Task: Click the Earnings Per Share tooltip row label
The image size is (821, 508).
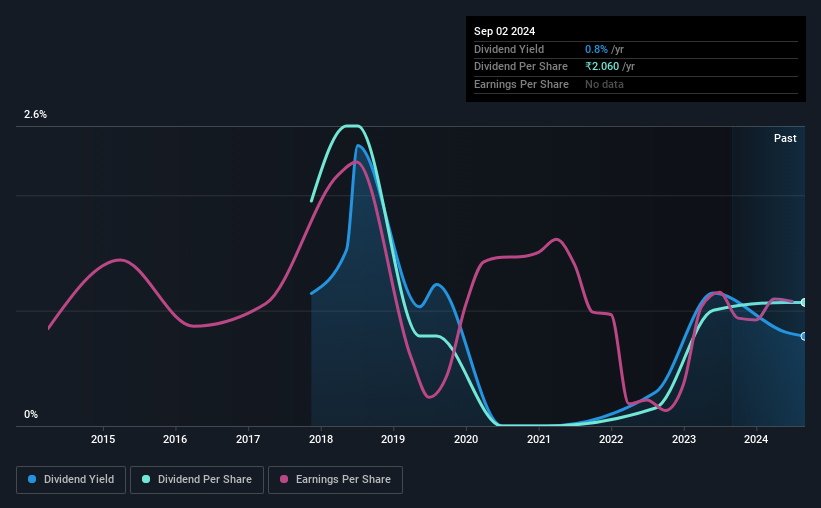Action: (x=521, y=84)
